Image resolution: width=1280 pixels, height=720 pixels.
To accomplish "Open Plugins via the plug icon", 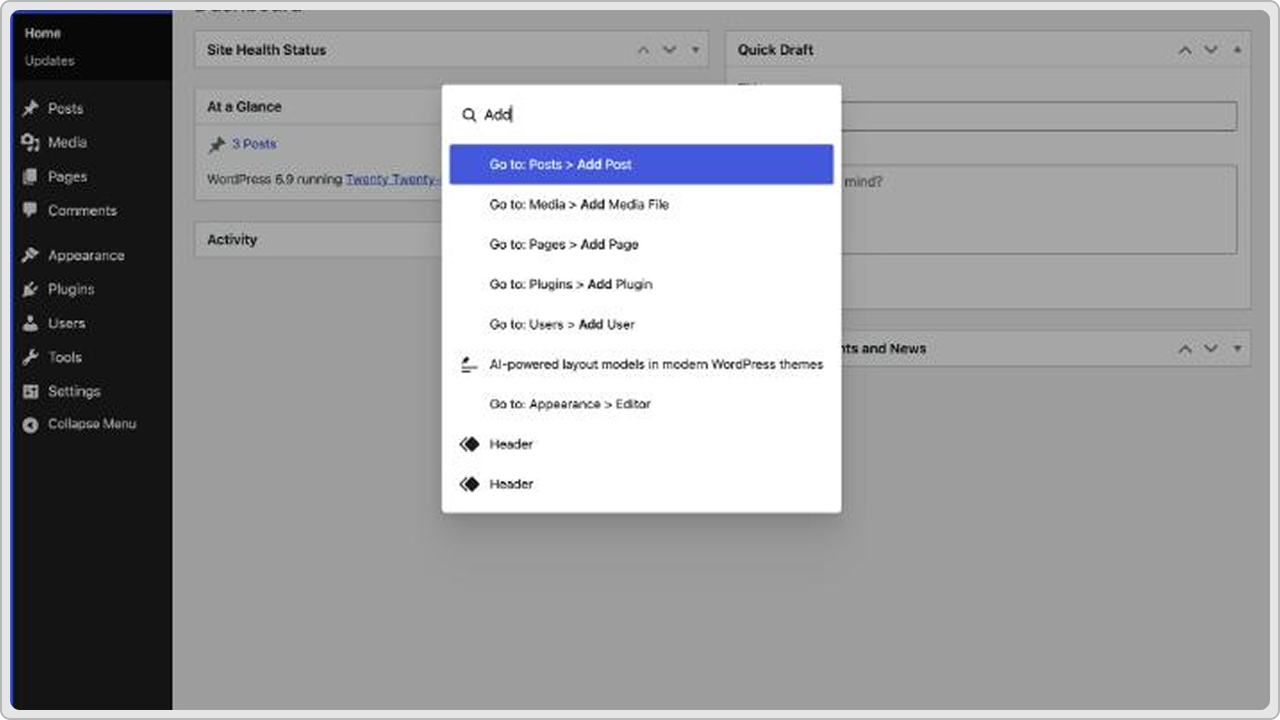I will click(x=28, y=289).
